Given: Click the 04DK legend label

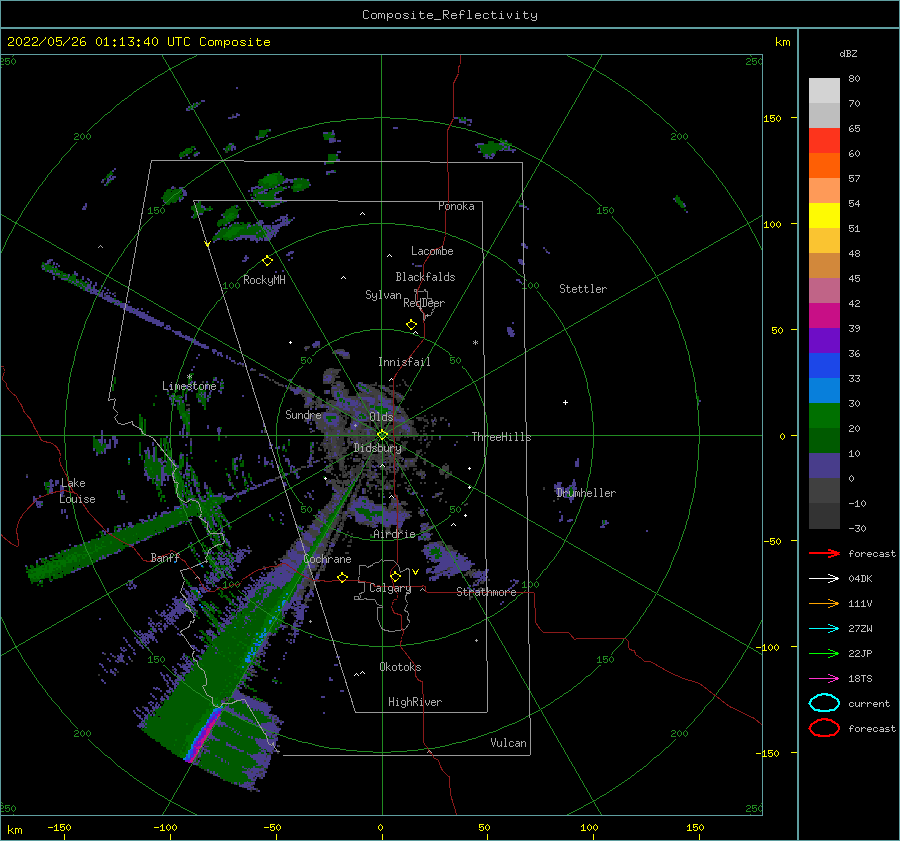Looking at the screenshot, I should [860, 579].
